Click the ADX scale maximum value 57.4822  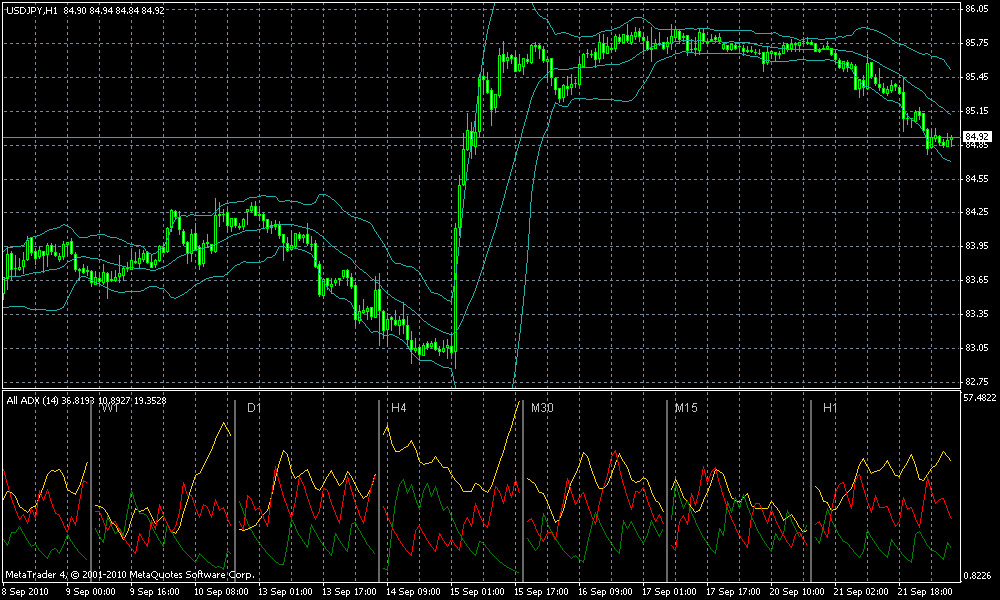point(980,397)
